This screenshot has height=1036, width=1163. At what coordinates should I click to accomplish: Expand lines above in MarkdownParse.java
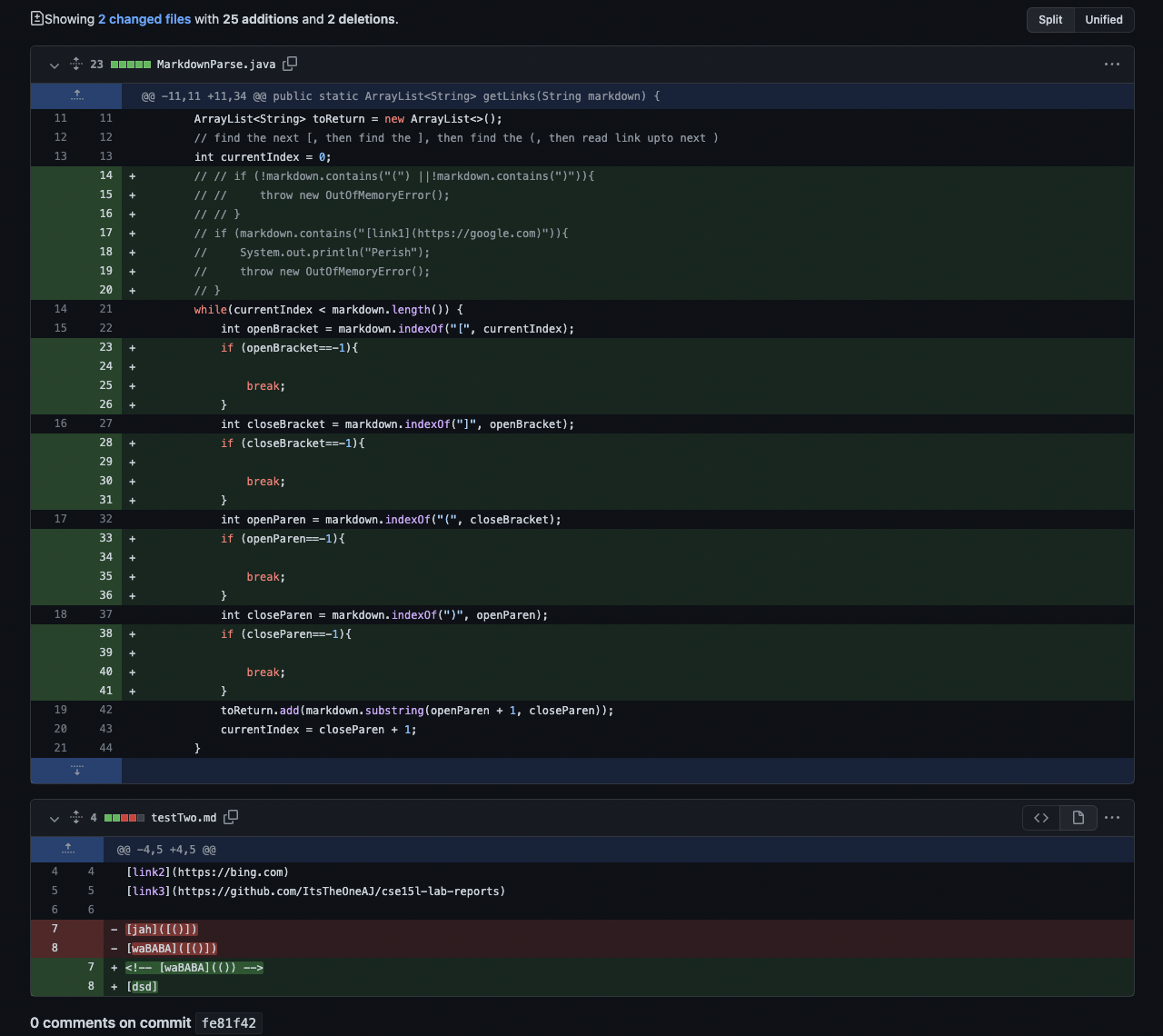click(x=76, y=95)
